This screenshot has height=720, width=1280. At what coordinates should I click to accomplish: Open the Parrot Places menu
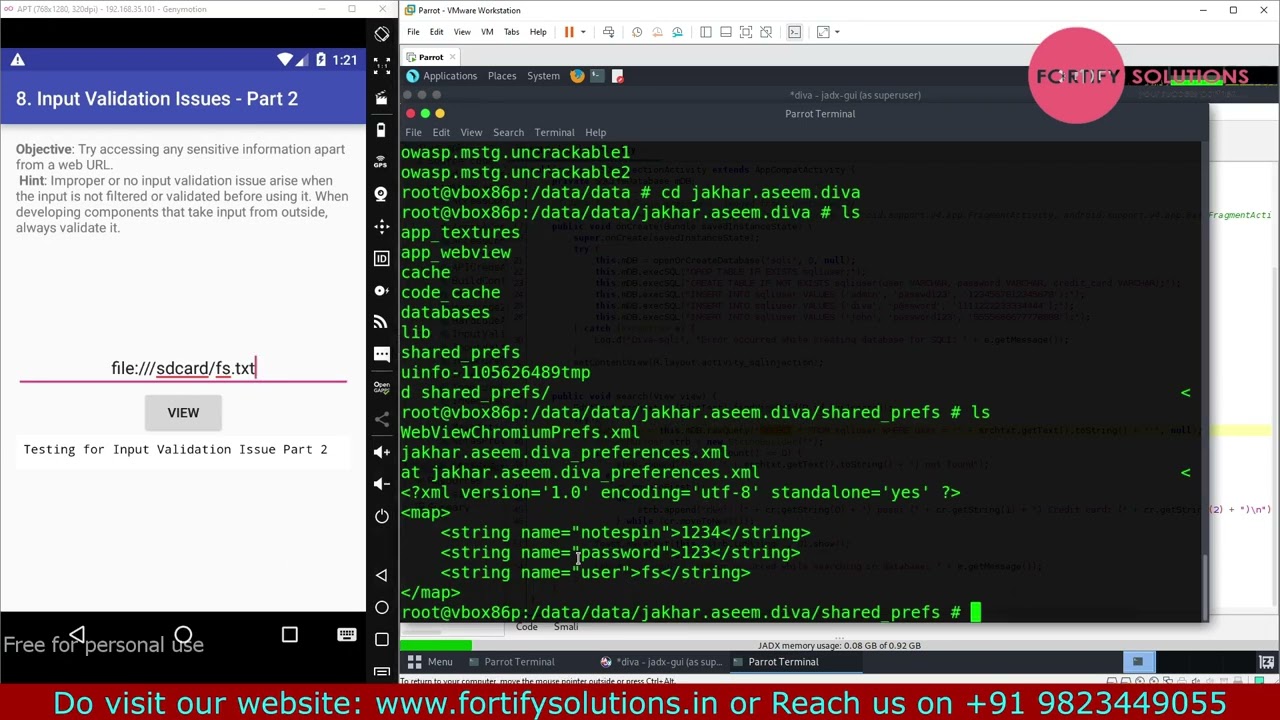(x=502, y=76)
